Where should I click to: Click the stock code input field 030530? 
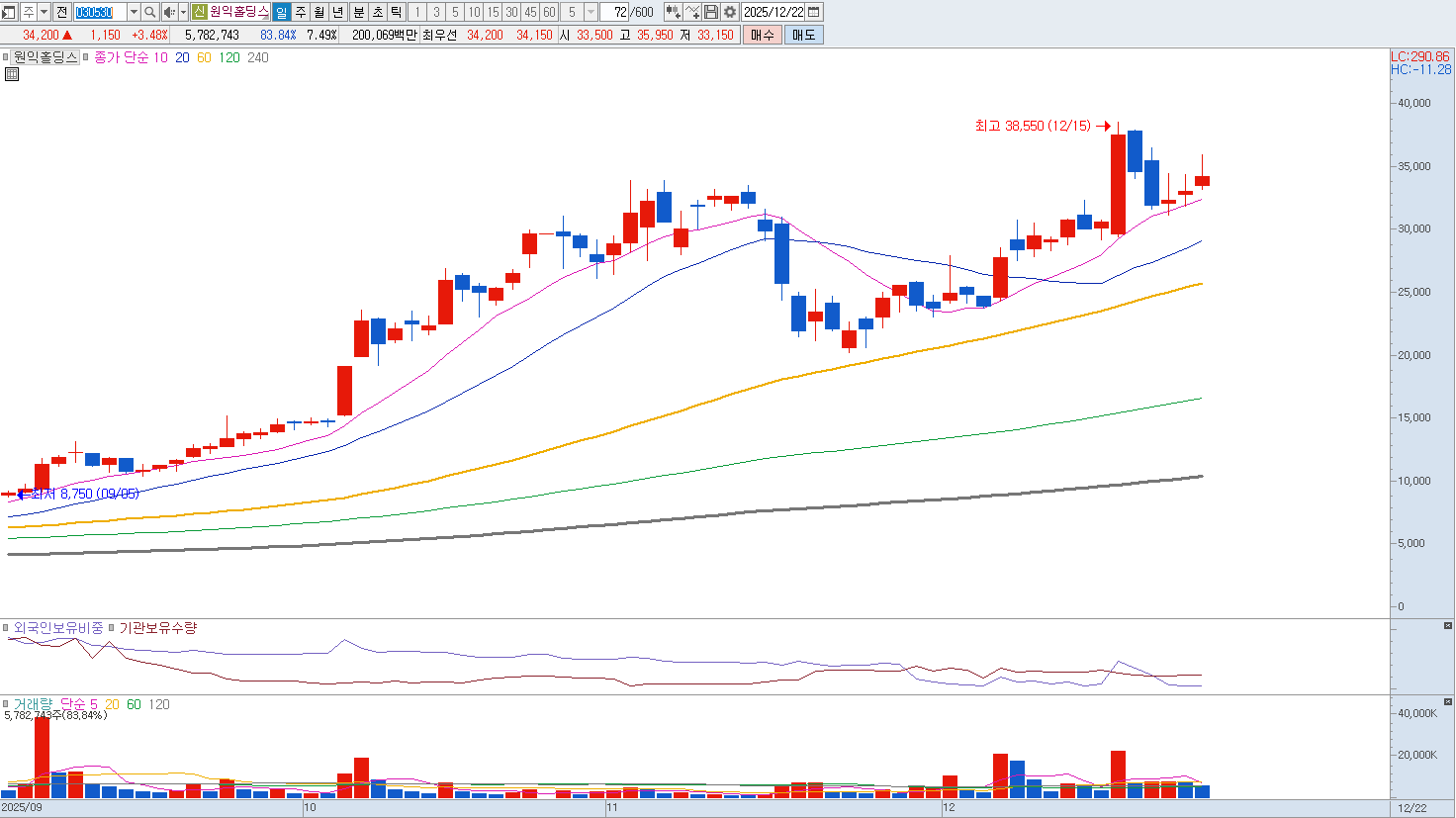(x=100, y=12)
